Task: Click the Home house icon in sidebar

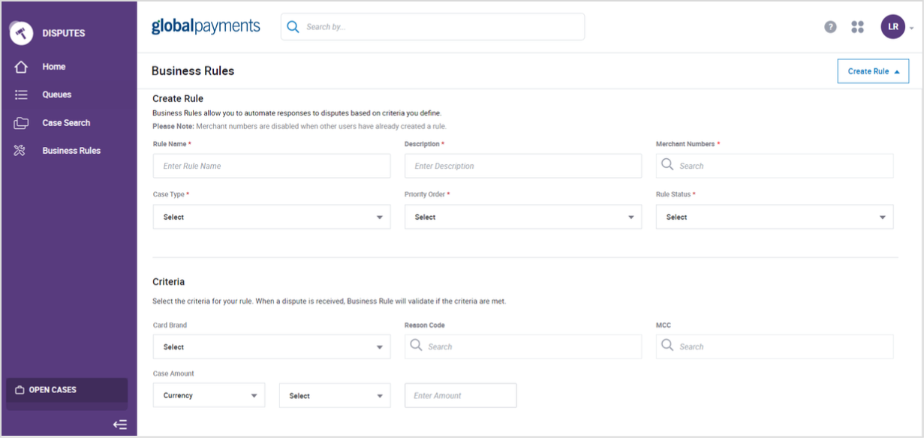Action: coord(21,67)
